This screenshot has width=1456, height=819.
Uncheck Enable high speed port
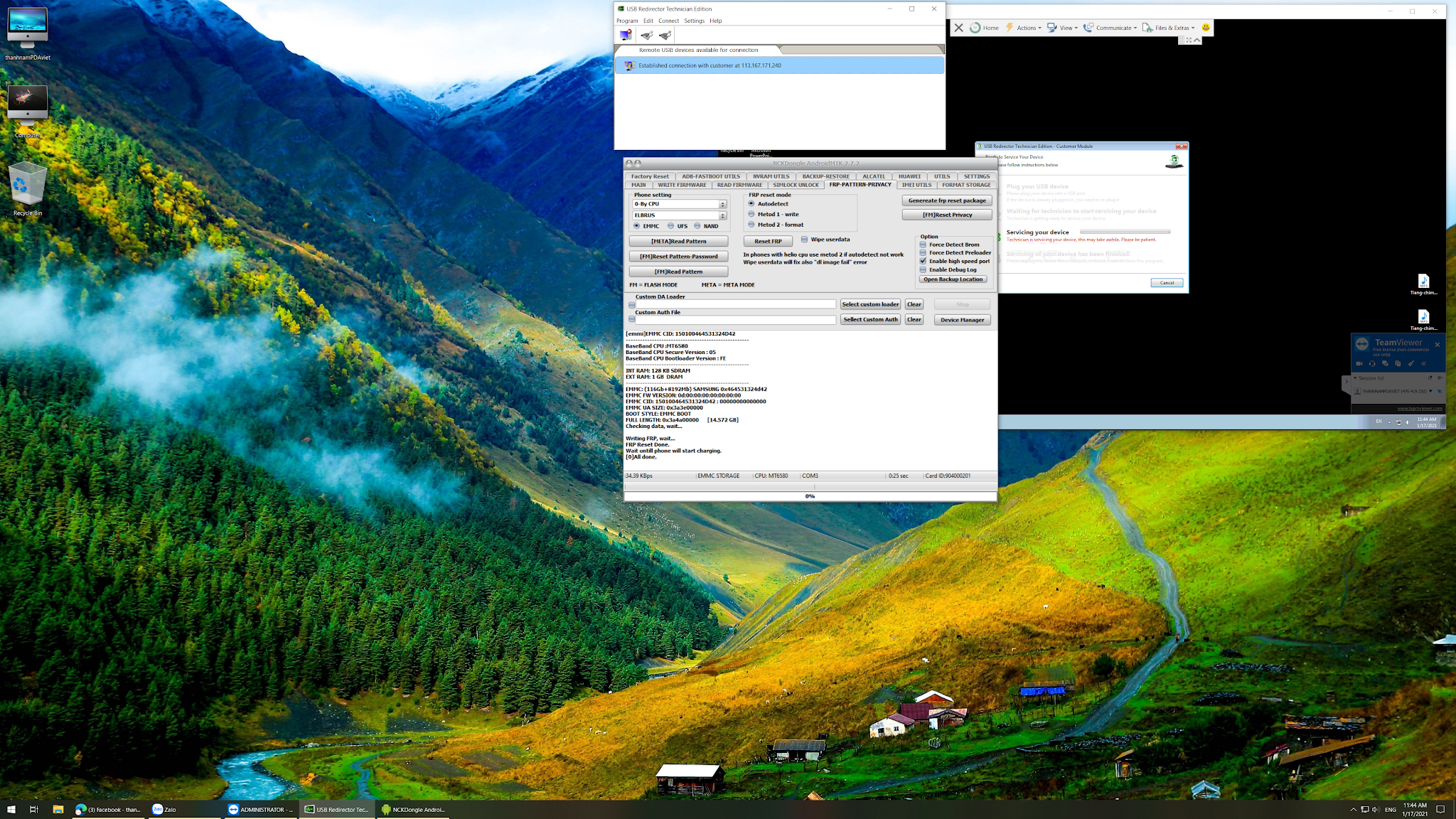click(923, 261)
